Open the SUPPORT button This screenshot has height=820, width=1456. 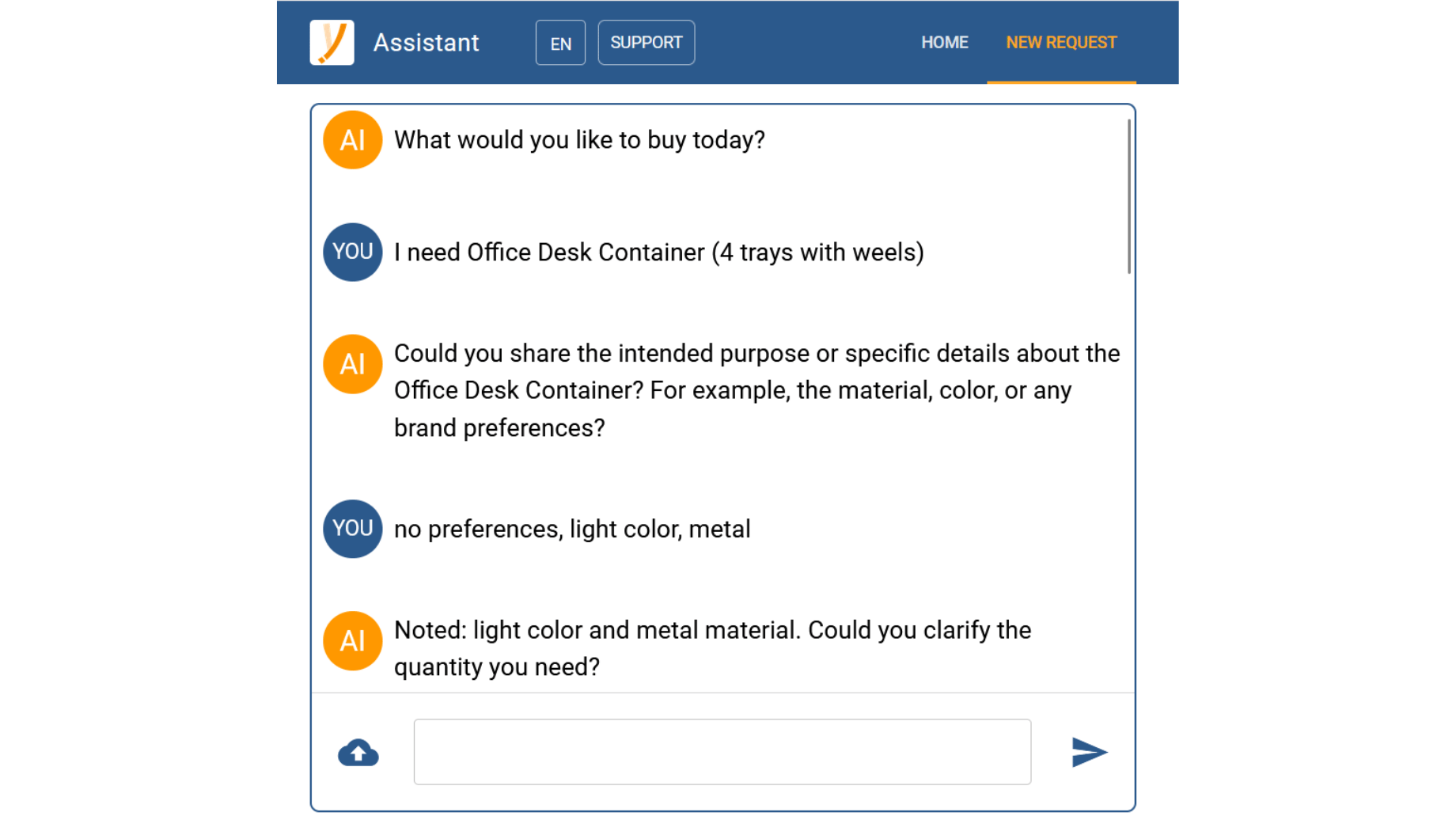click(646, 43)
